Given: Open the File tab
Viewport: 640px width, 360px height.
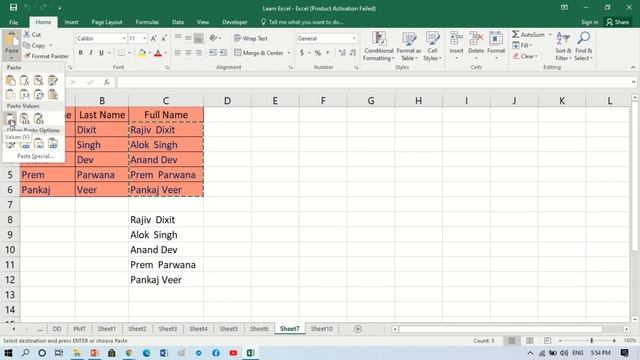Looking at the screenshot, I should [x=13, y=22].
